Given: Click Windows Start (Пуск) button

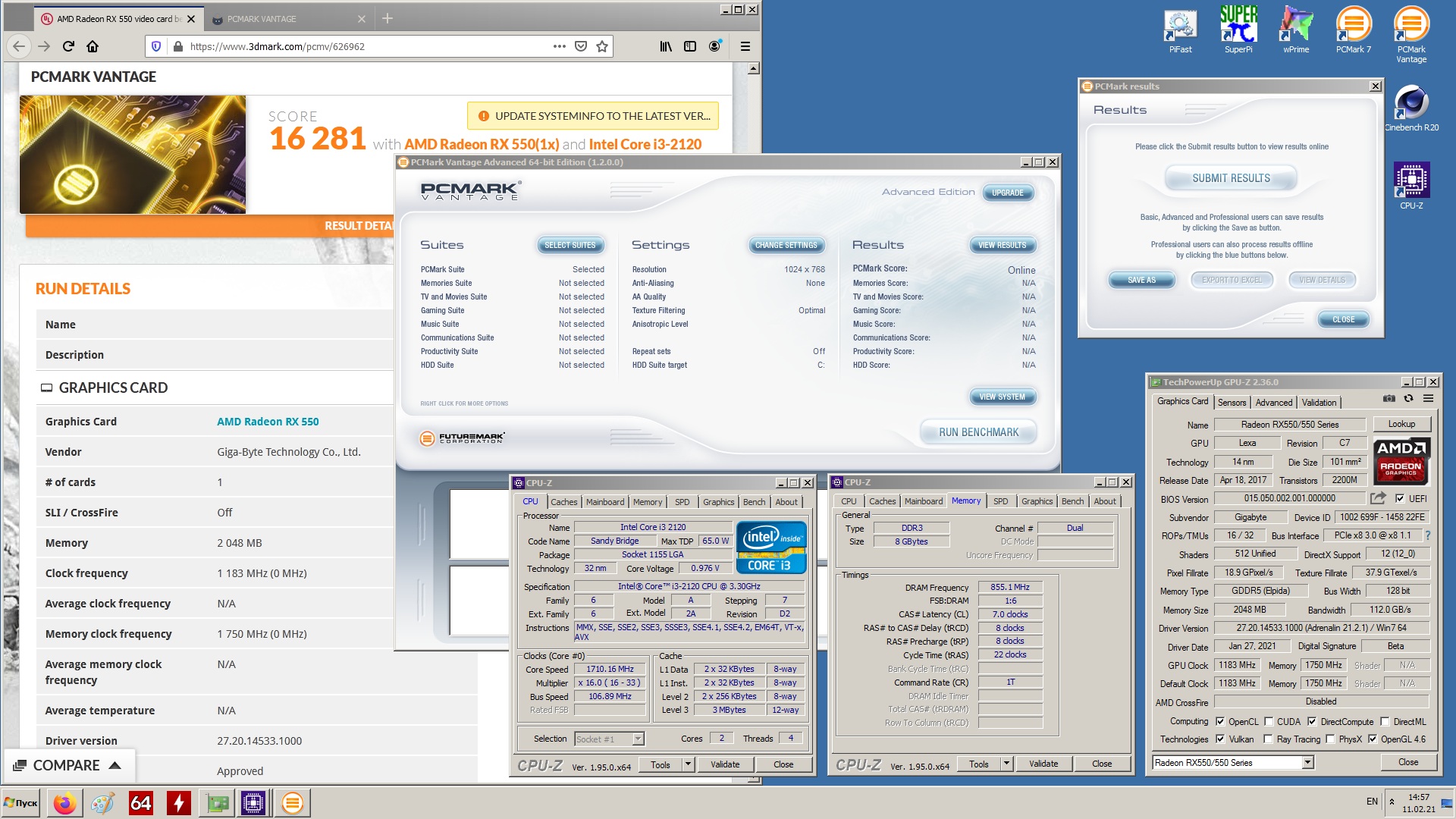Looking at the screenshot, I should (22, 803).
